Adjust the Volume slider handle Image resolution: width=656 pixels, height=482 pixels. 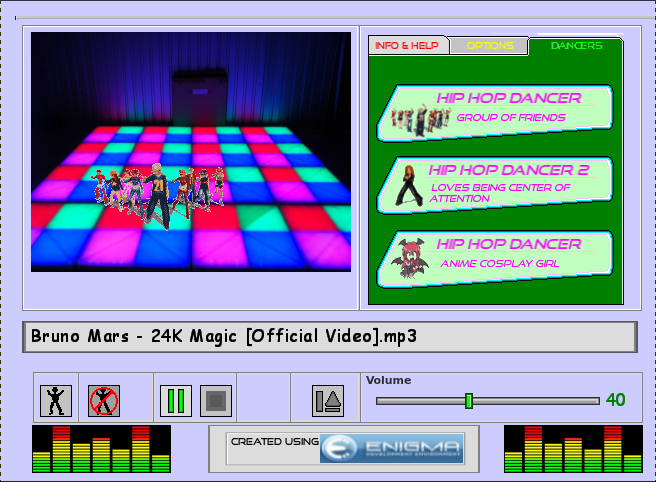[x=469, y=401]
